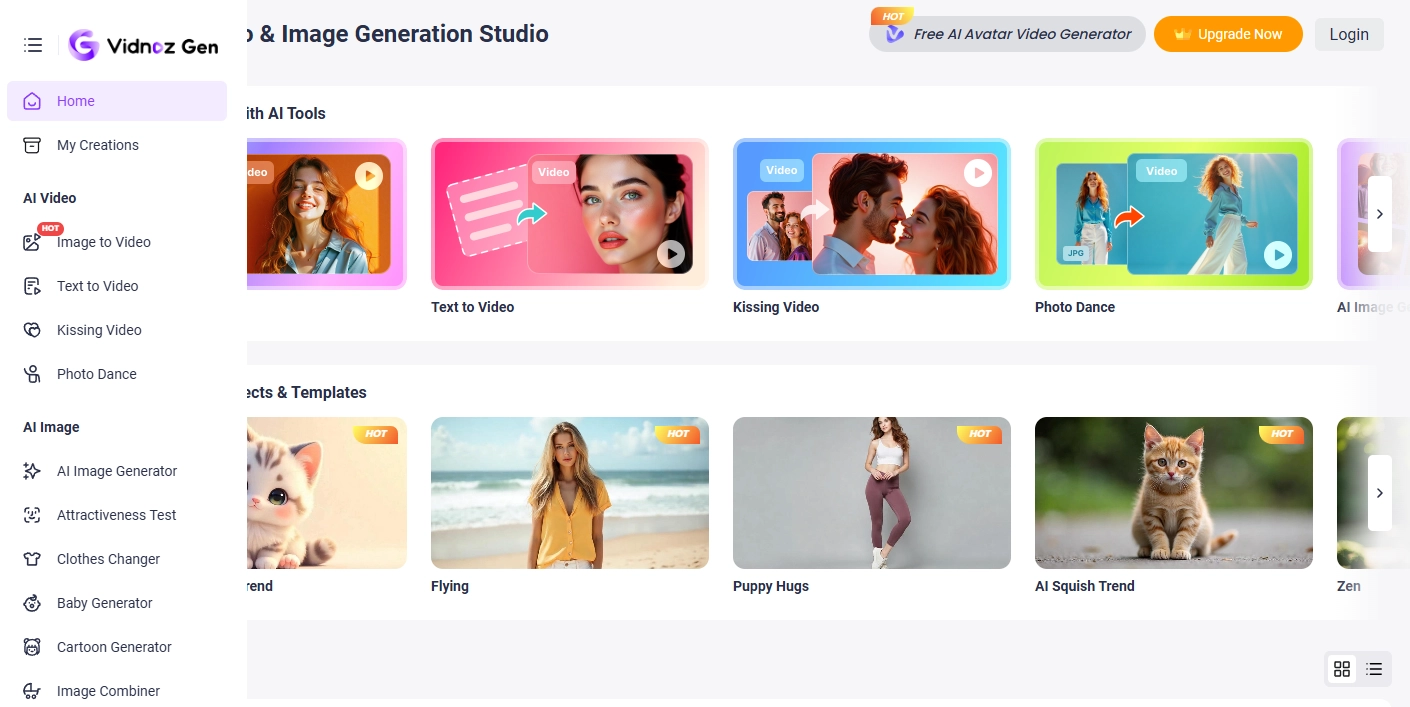Show more templates via right chevron arrow
The width and height of the screenshot is (1410, 707).
[1379, 492]
